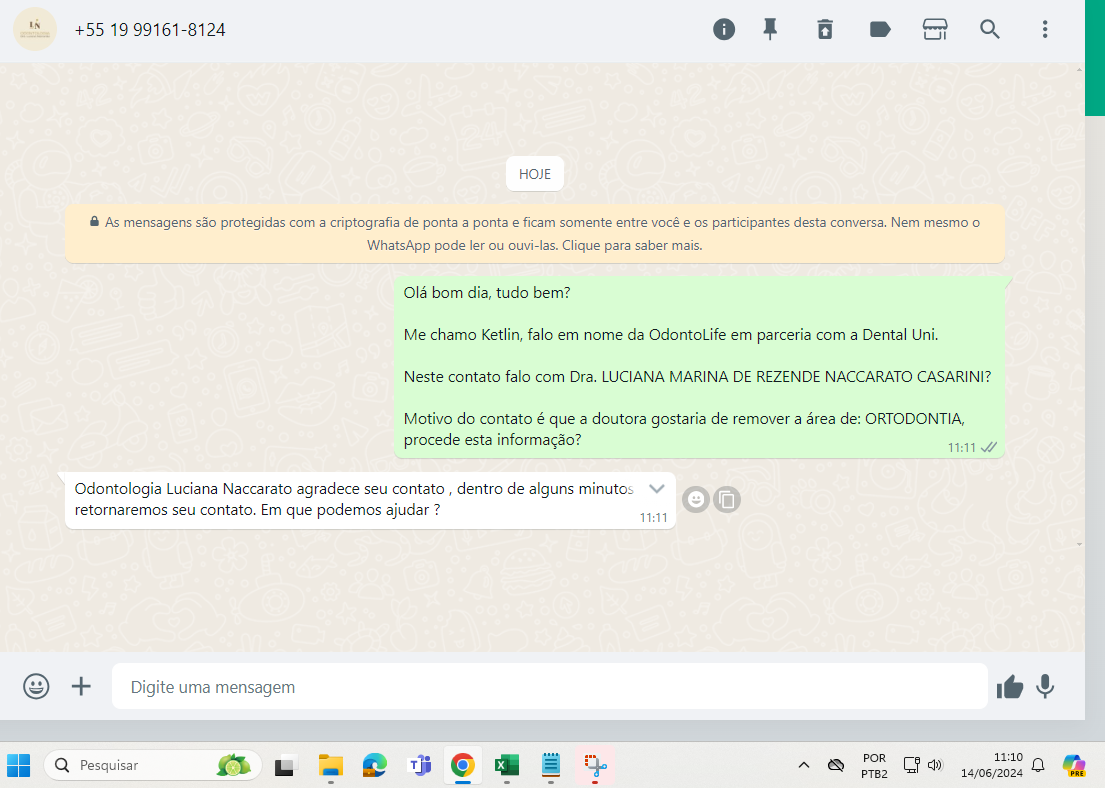Select the phone number +55 19 99161-8124
1105x788 pixels.
[150, 30]
